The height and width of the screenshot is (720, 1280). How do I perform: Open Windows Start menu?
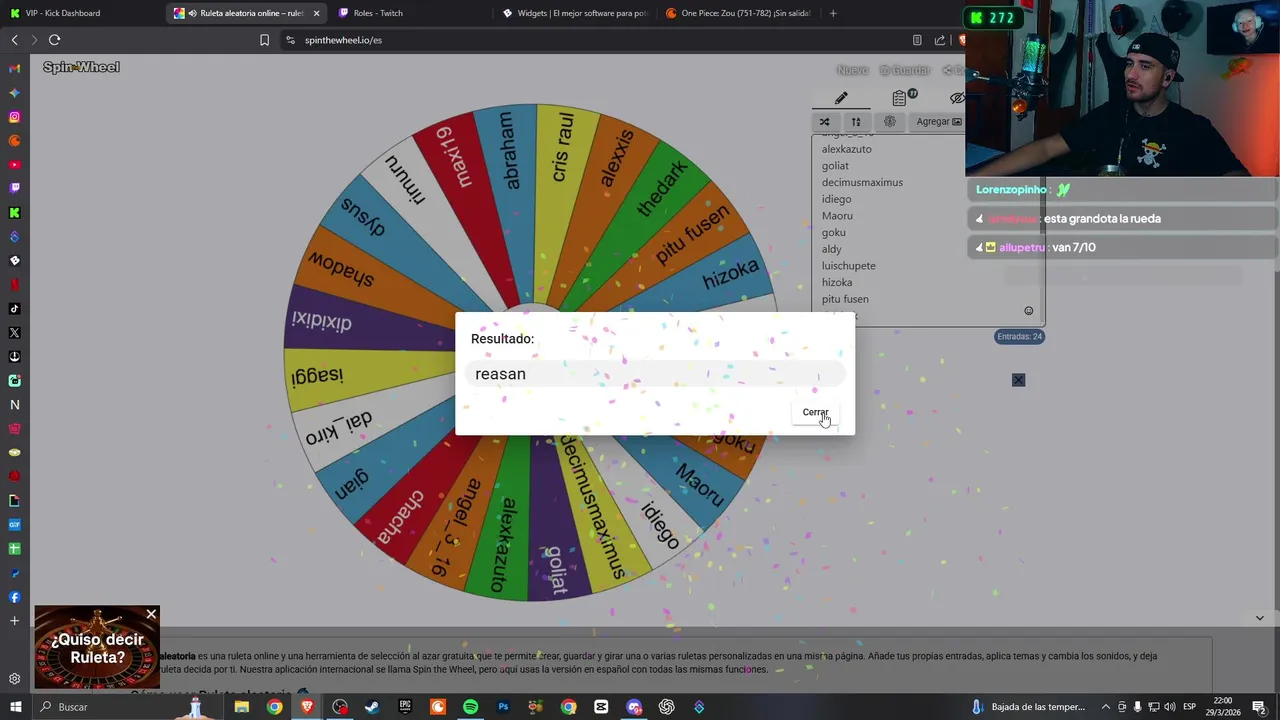point(15,707)
